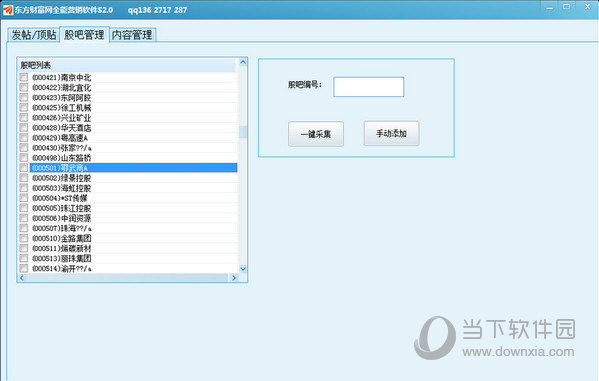Check the box of highlighted (000501) row
The height and width of the screenshot is (381, 599).
point(24,168)
